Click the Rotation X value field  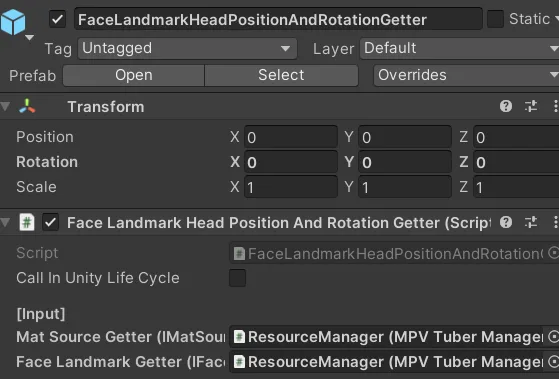(x=291, y=162)
